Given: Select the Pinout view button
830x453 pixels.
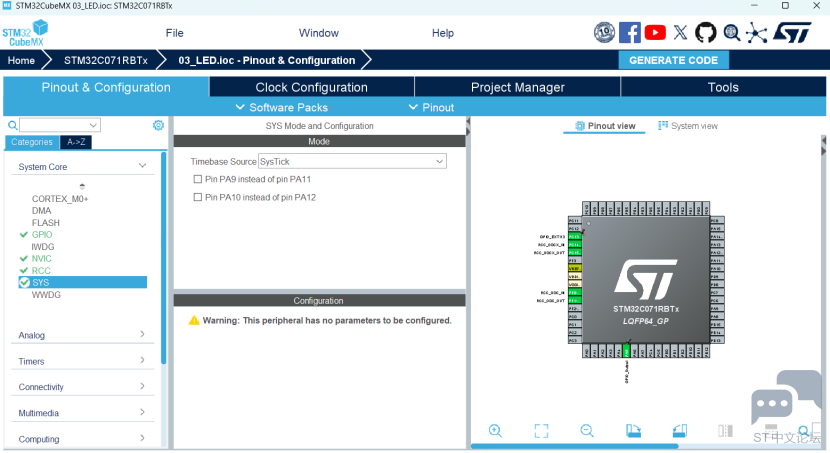Looking at the screenshot, I should [x=605, y=126].
